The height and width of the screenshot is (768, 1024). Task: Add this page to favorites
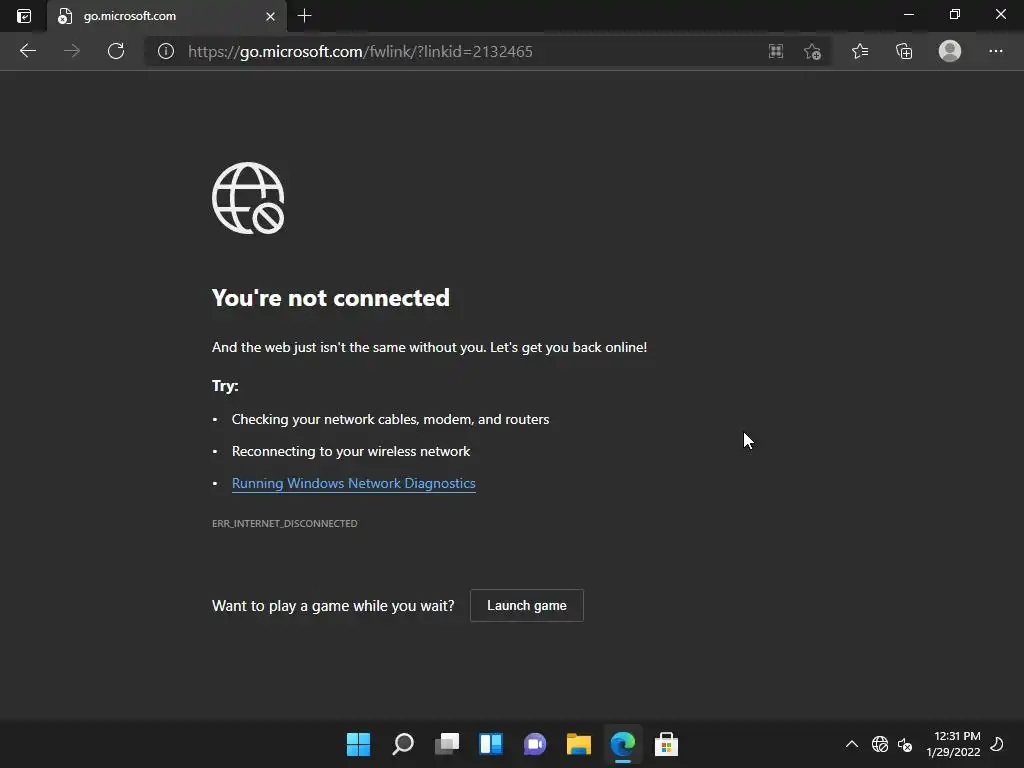coord(812,51)
